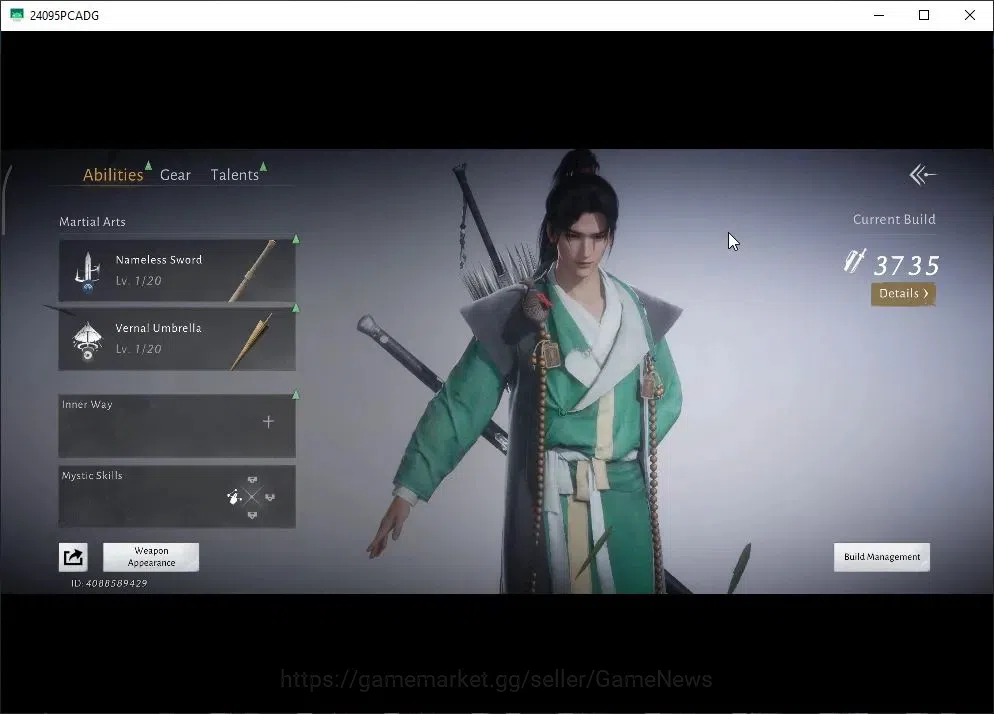Click the Current Build label
994x714 pixels.
894,219
